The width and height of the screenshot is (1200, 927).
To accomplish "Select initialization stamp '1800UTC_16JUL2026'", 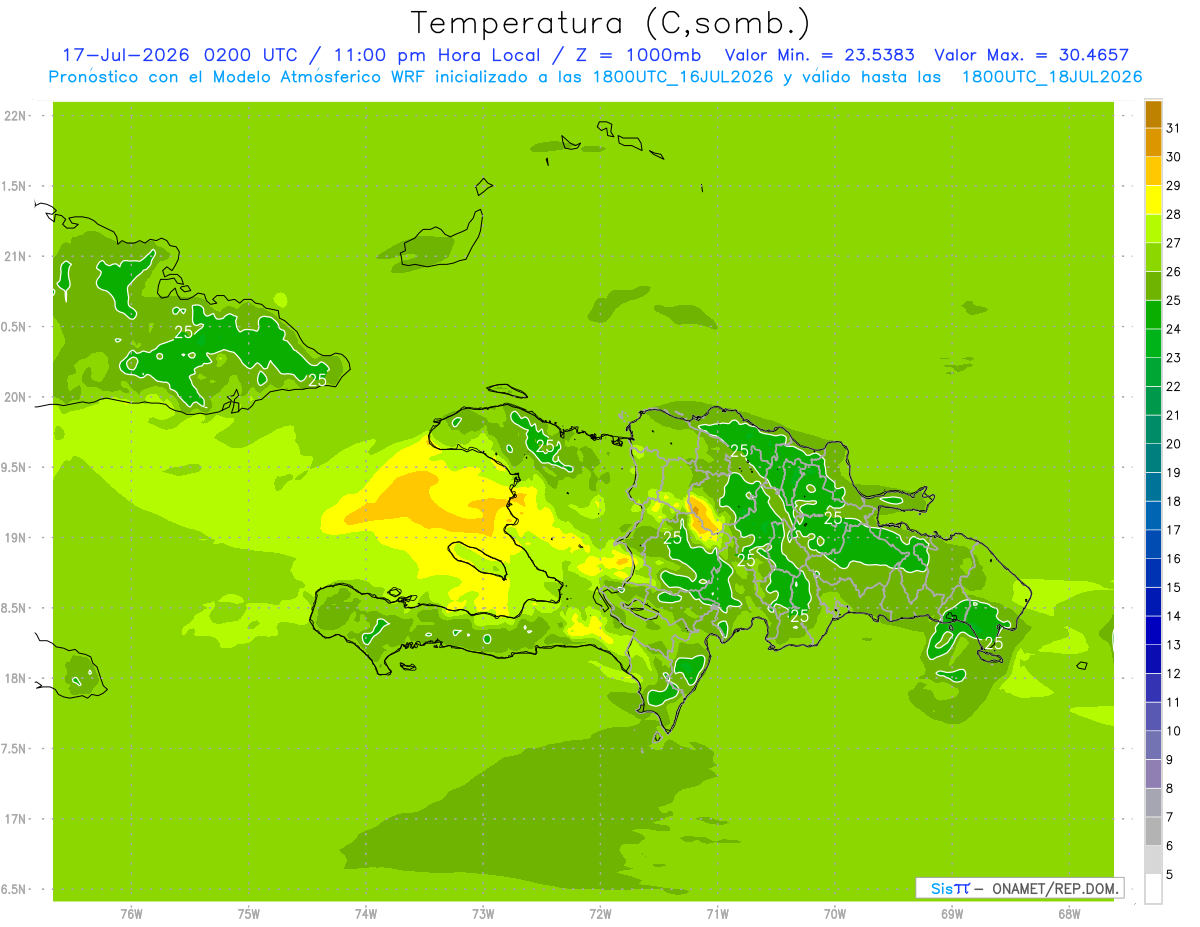I will [683, 77].
